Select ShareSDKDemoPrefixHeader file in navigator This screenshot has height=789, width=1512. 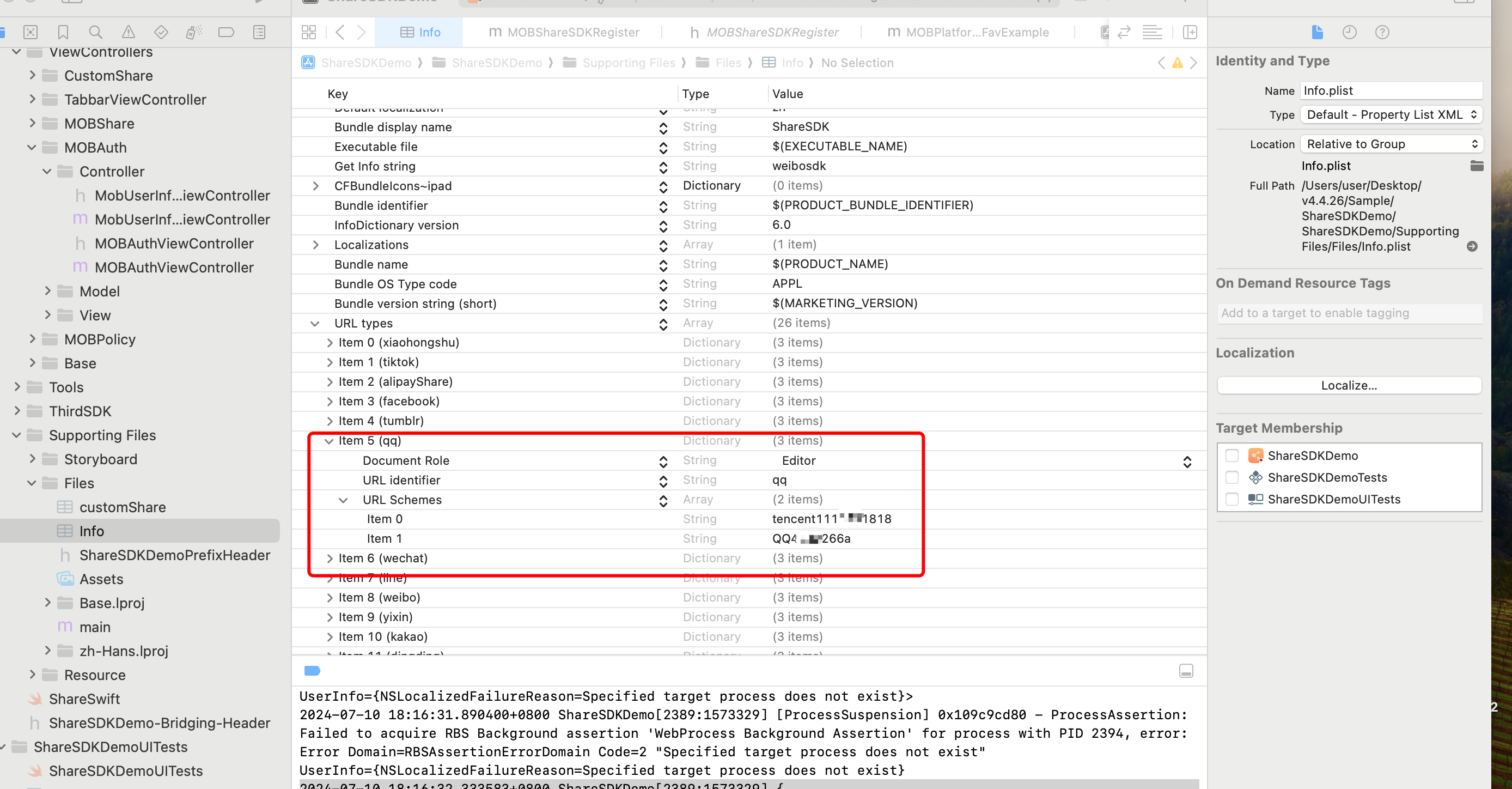pos(174,555)
